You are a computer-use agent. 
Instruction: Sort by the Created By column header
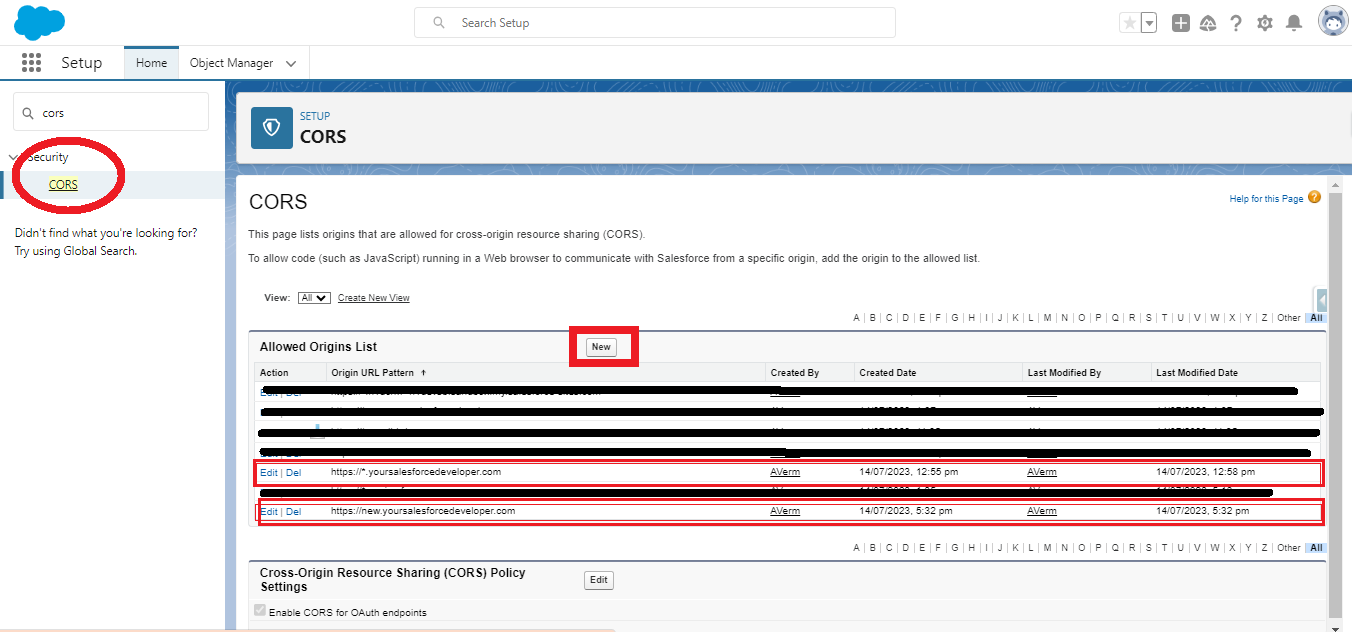pyautogui.click(x=794, y=373)
